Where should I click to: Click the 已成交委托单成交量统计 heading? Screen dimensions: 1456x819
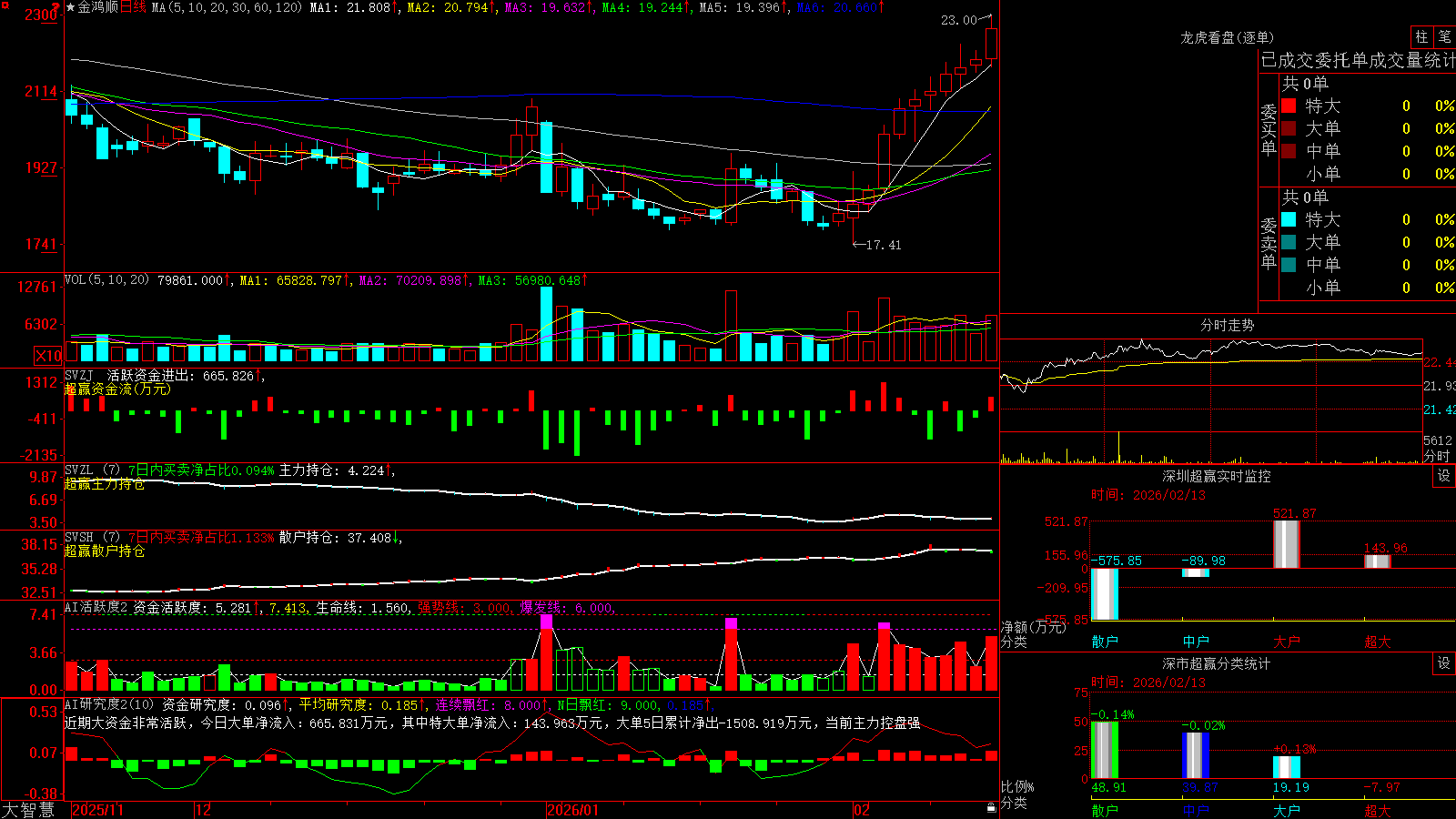point(1358,60)
